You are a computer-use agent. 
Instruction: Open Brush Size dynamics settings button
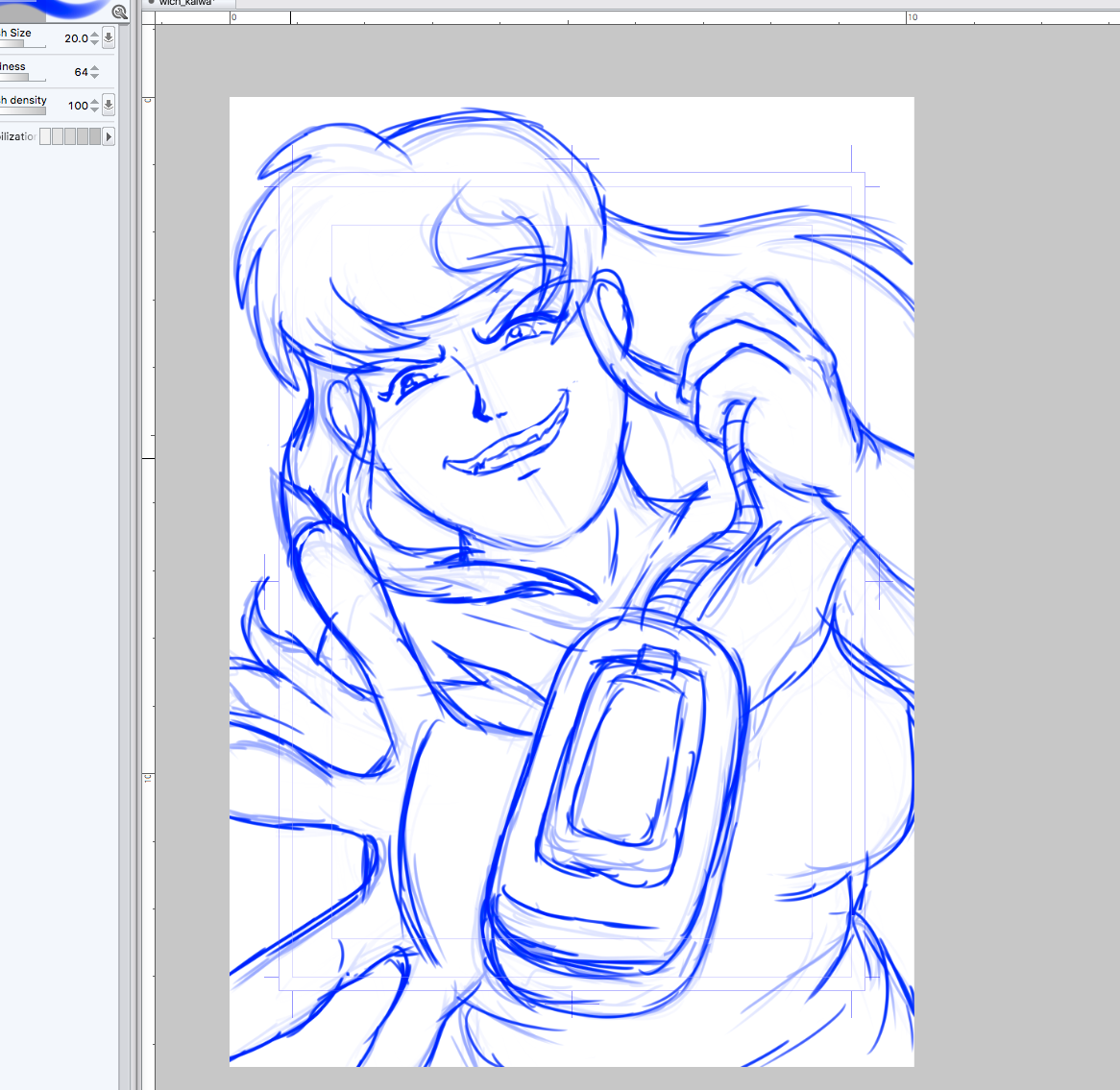pyautogui.click(x=109, y=38)
